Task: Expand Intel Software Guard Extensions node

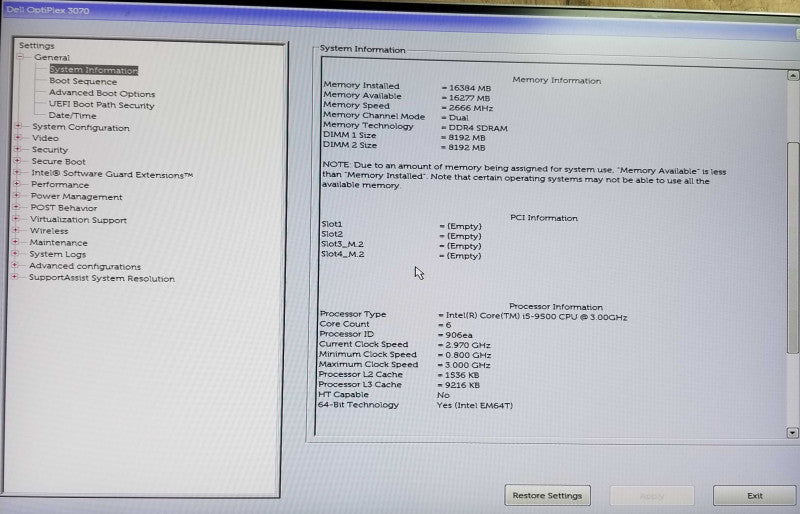Action: coord(17,172)
